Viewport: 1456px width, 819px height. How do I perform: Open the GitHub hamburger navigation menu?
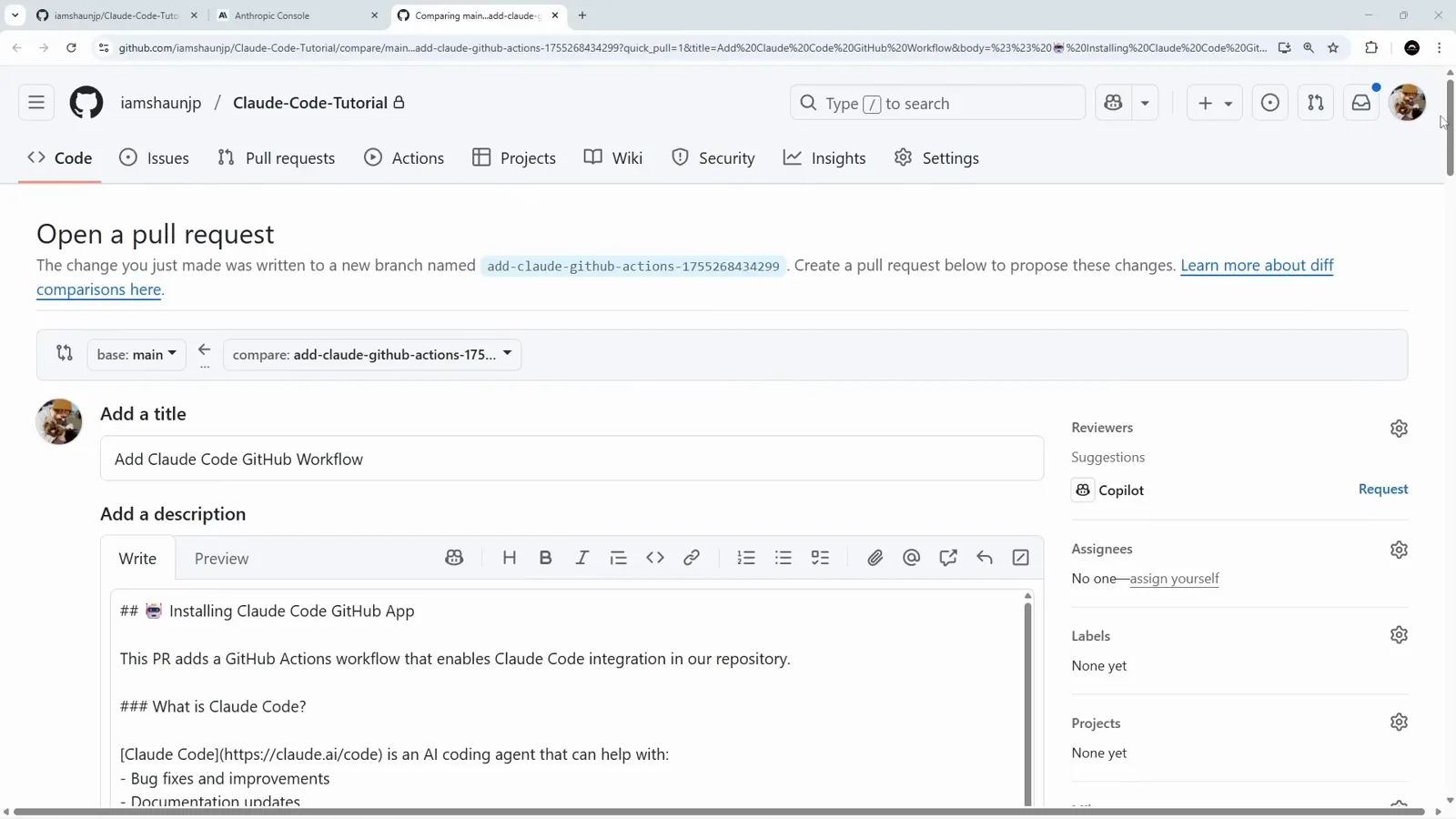point(36,103)
